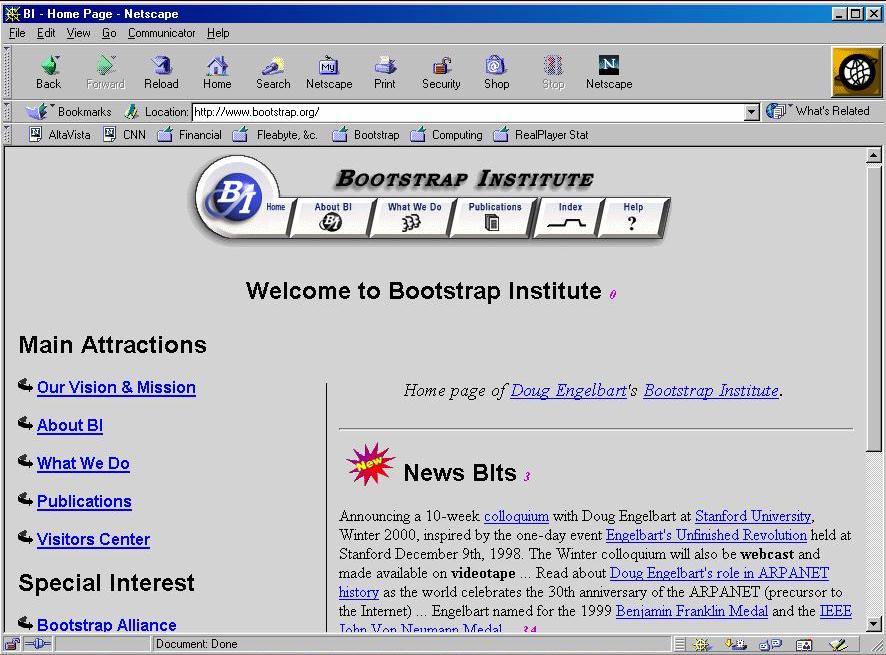Open the Financial bookmark folder
This screenshot has width=886, height=655.
(189, 135)
